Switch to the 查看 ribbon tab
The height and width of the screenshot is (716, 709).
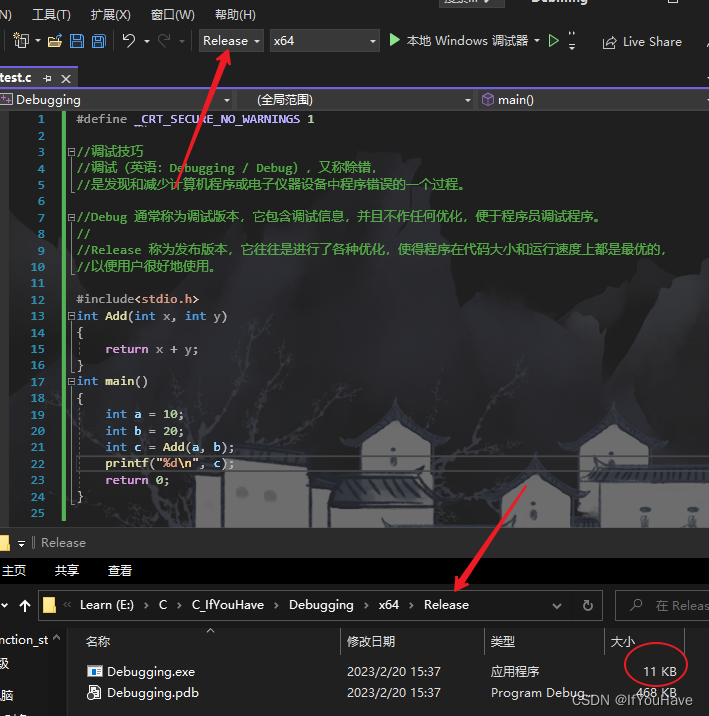tap(120, 570)
